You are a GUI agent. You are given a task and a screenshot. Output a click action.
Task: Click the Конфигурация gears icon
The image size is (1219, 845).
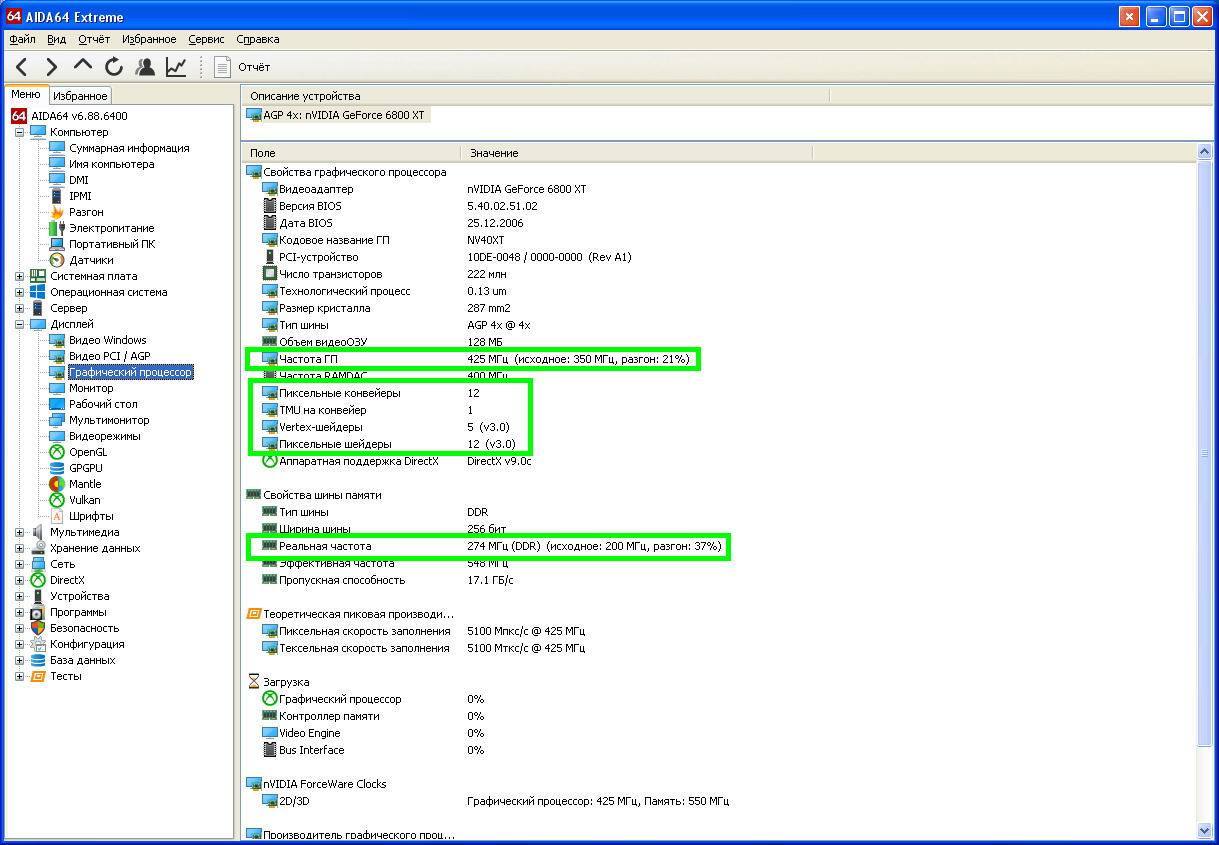tap(38, 644)
